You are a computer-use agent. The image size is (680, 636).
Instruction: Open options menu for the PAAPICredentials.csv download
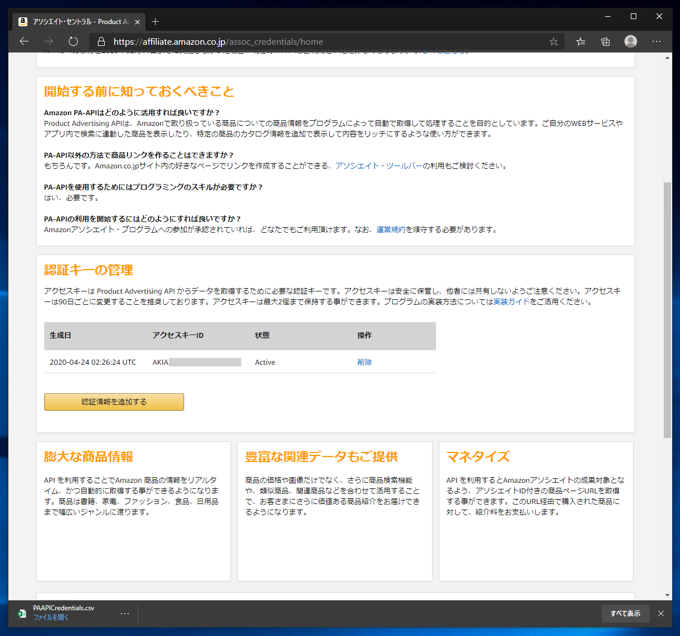125,613
